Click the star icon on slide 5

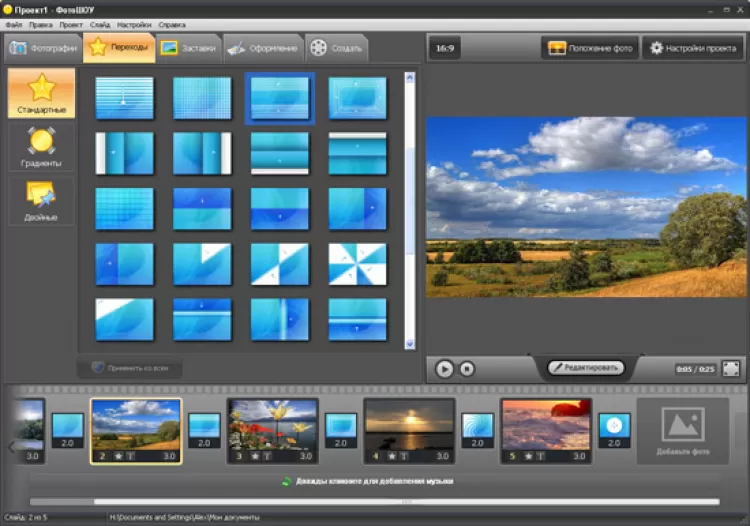[x=528, y=456]
